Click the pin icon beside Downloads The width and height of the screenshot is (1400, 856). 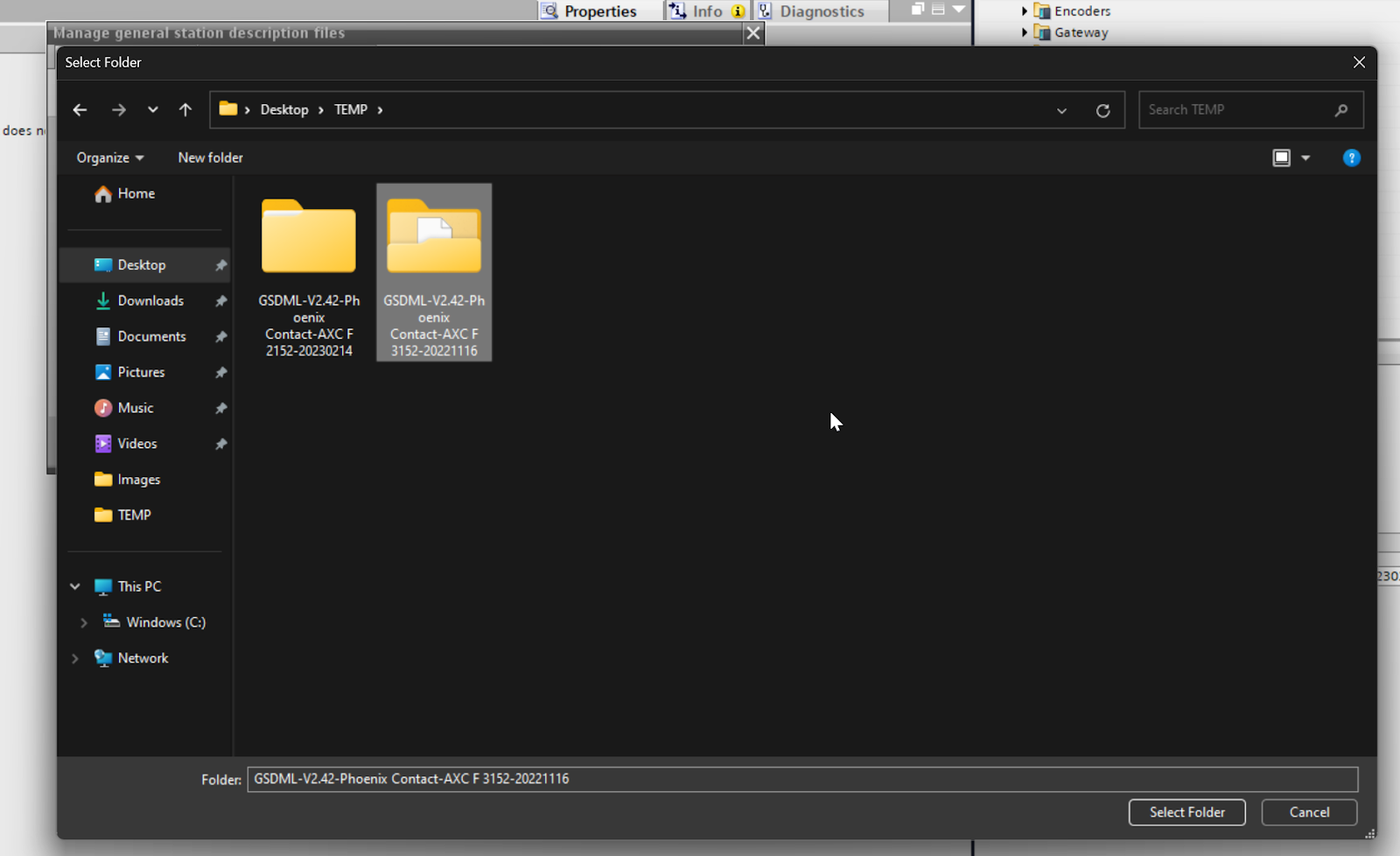(220, 301)
